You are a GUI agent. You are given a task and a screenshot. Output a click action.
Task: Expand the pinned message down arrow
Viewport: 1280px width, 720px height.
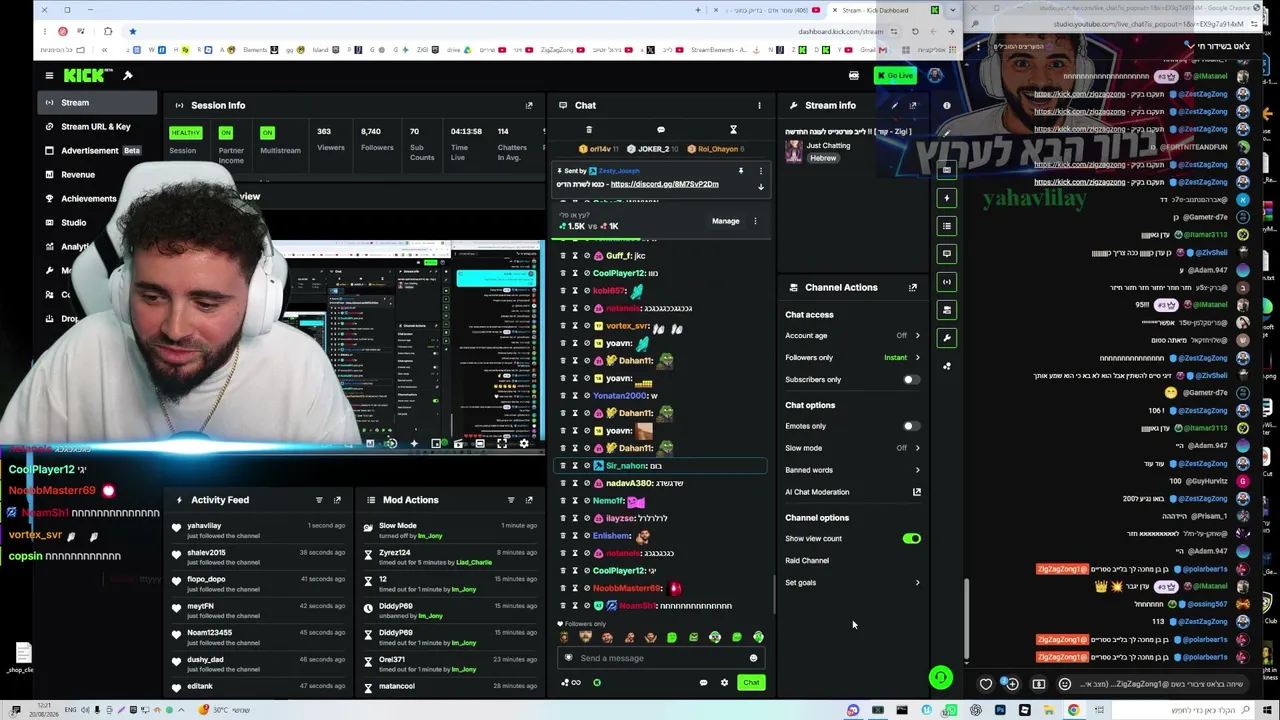(761, 187)
